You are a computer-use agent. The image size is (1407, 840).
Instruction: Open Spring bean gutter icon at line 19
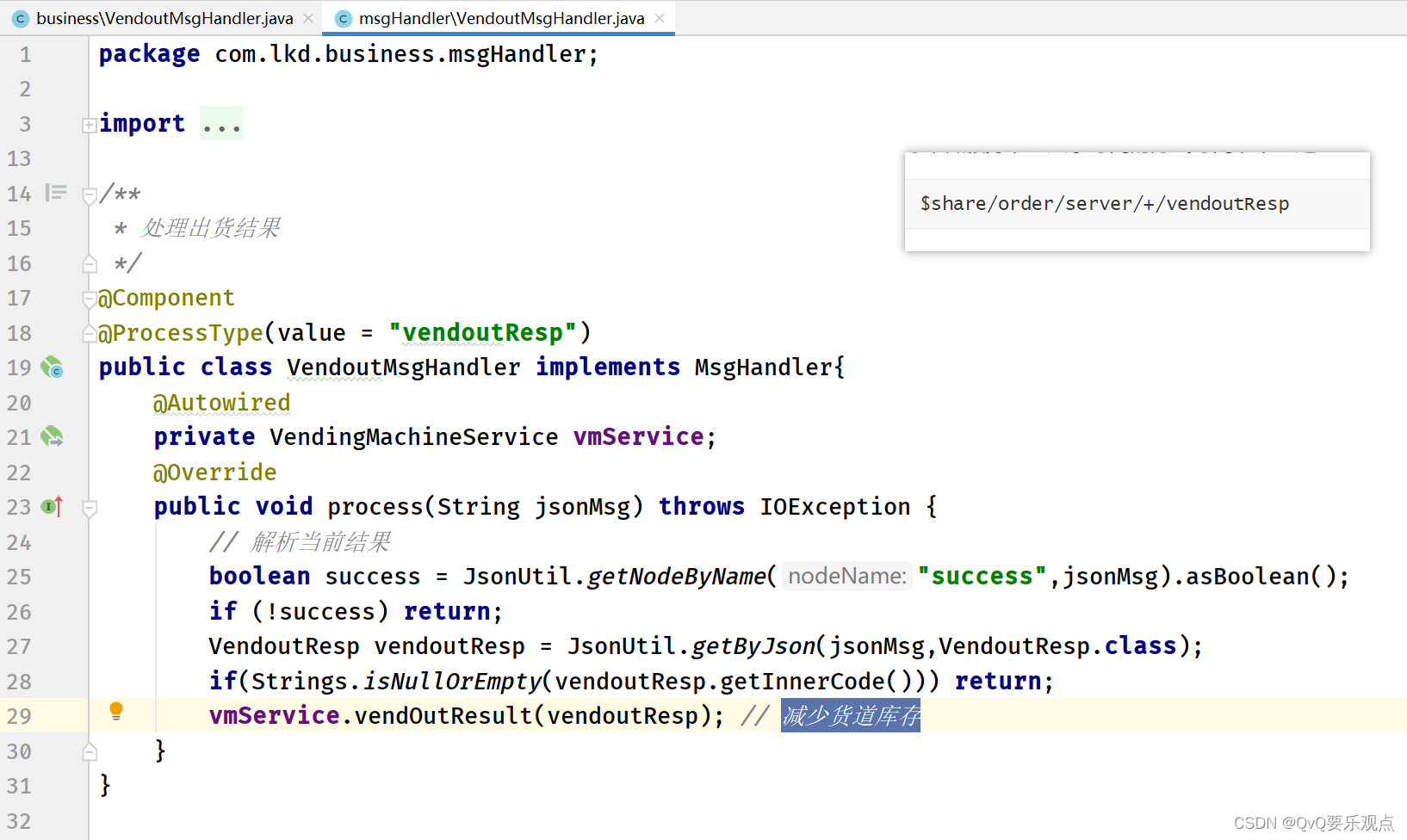pos(52,367)
